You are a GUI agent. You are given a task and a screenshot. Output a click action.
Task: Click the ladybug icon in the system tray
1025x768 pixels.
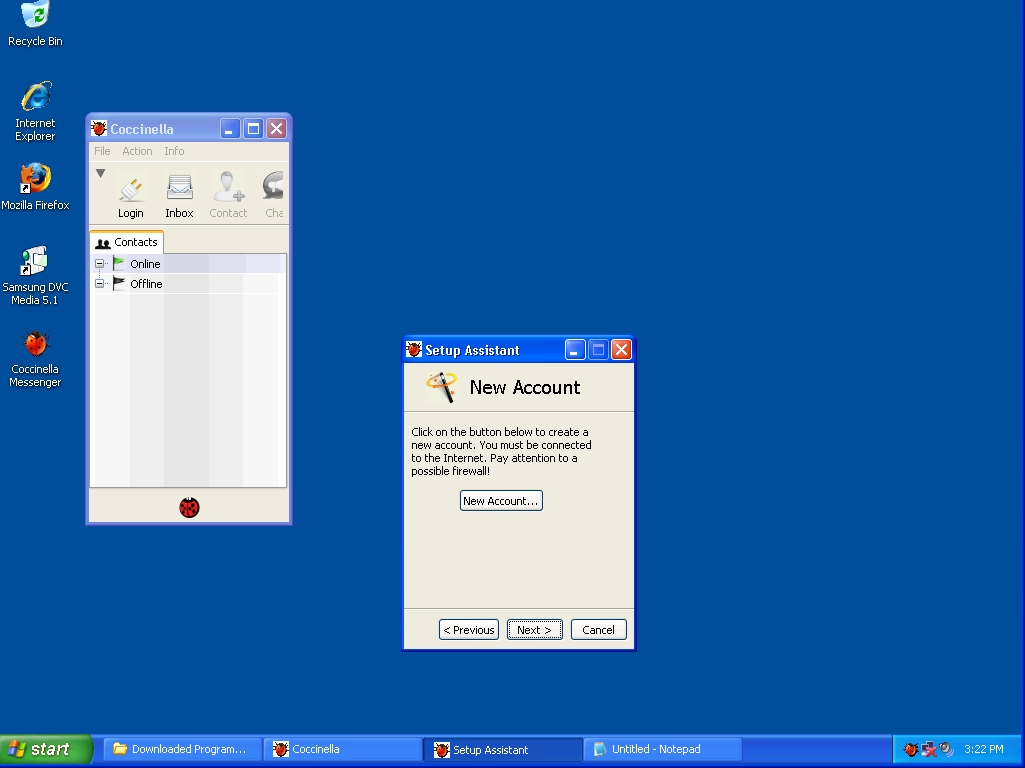tap(911, 749)
